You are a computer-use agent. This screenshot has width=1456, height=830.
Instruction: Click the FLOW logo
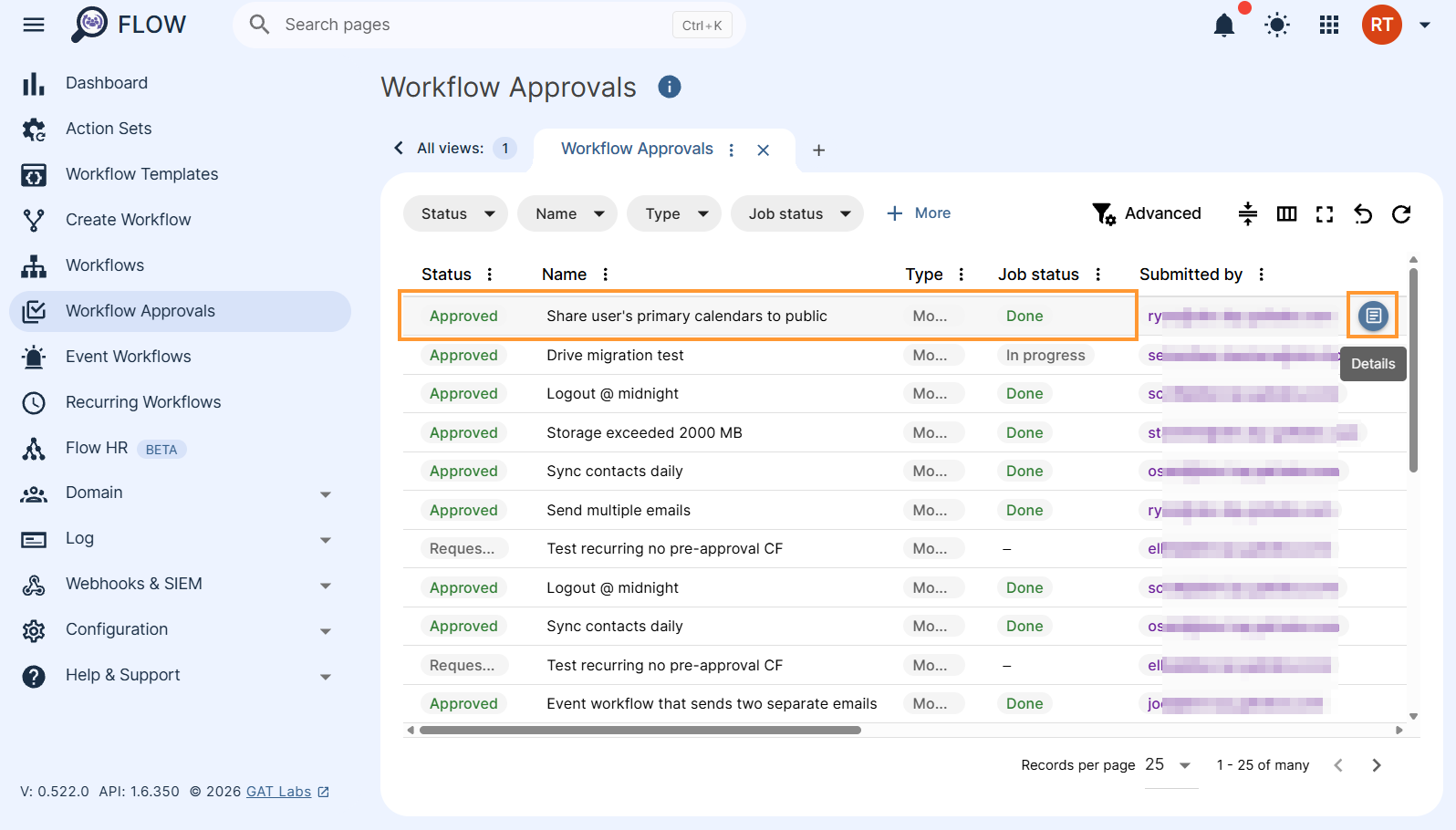pos(129,25)
